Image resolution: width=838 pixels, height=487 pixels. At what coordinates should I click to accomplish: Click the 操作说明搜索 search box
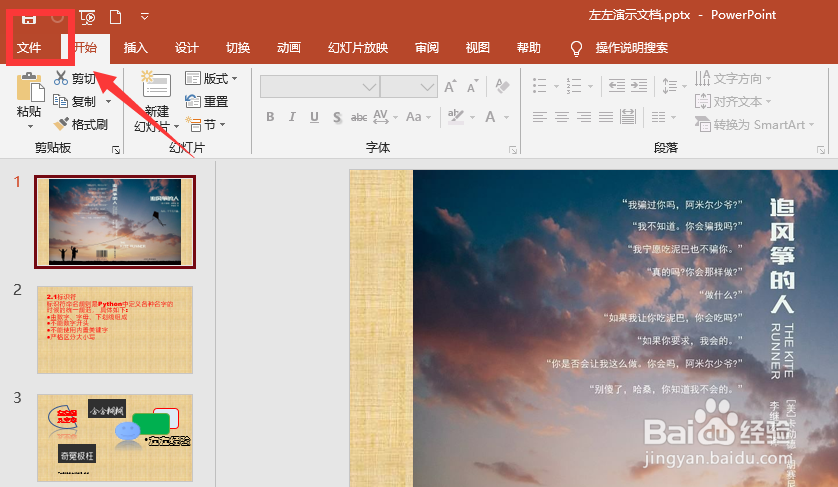click(632, 48)
